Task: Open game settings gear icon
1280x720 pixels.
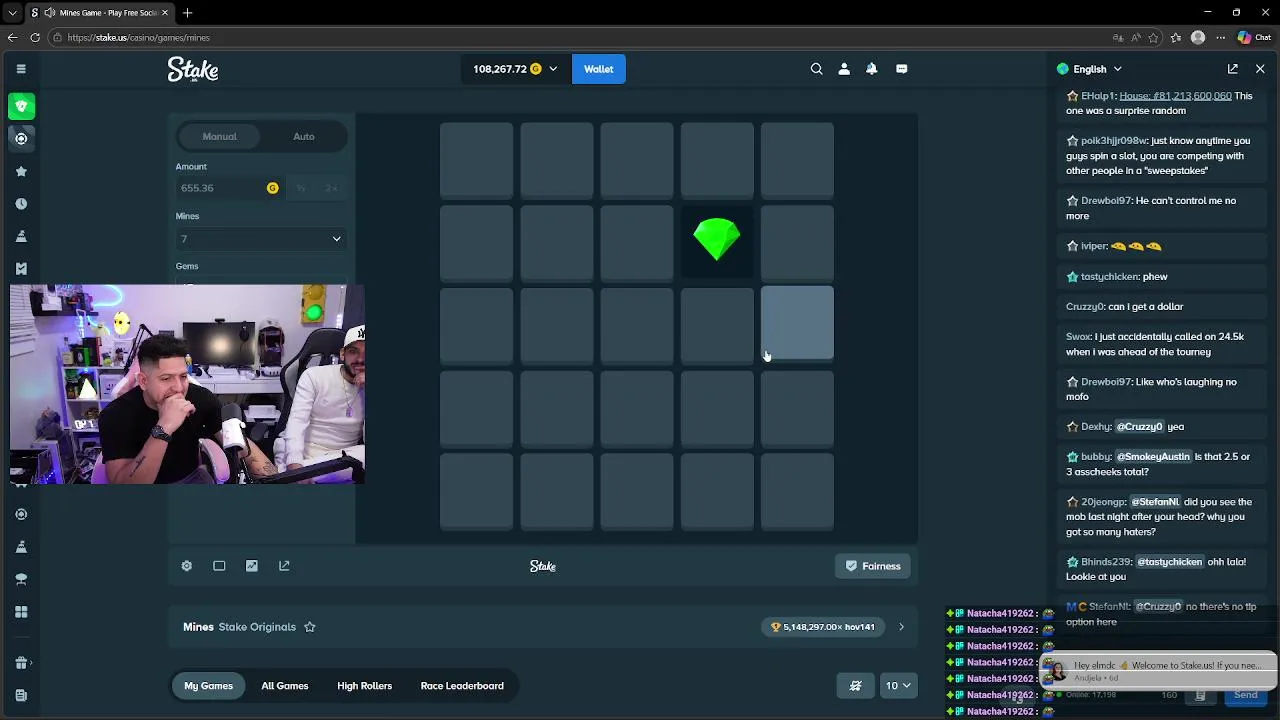Action: [x=186, y=566]
